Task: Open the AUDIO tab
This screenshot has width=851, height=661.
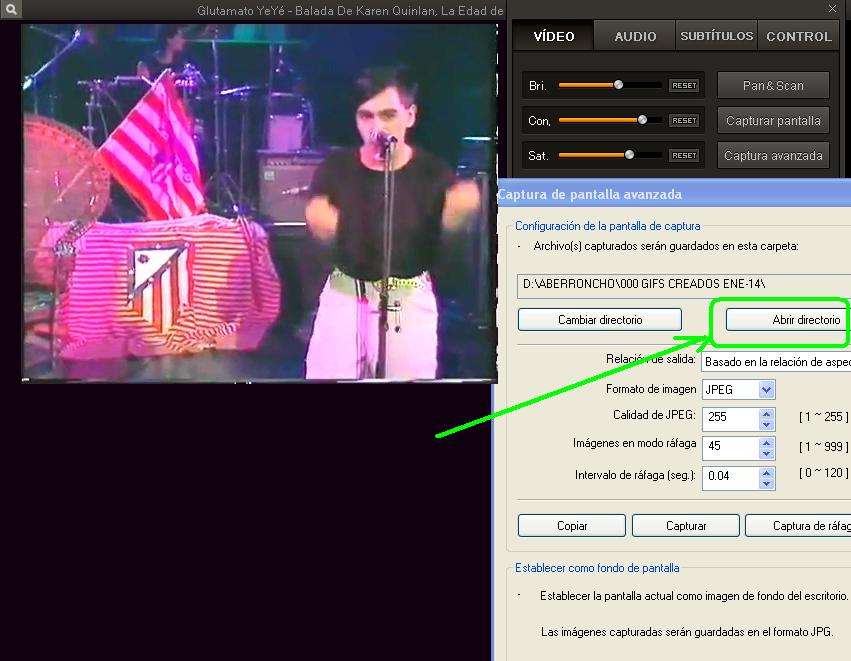Action: [x=635, y=36]
